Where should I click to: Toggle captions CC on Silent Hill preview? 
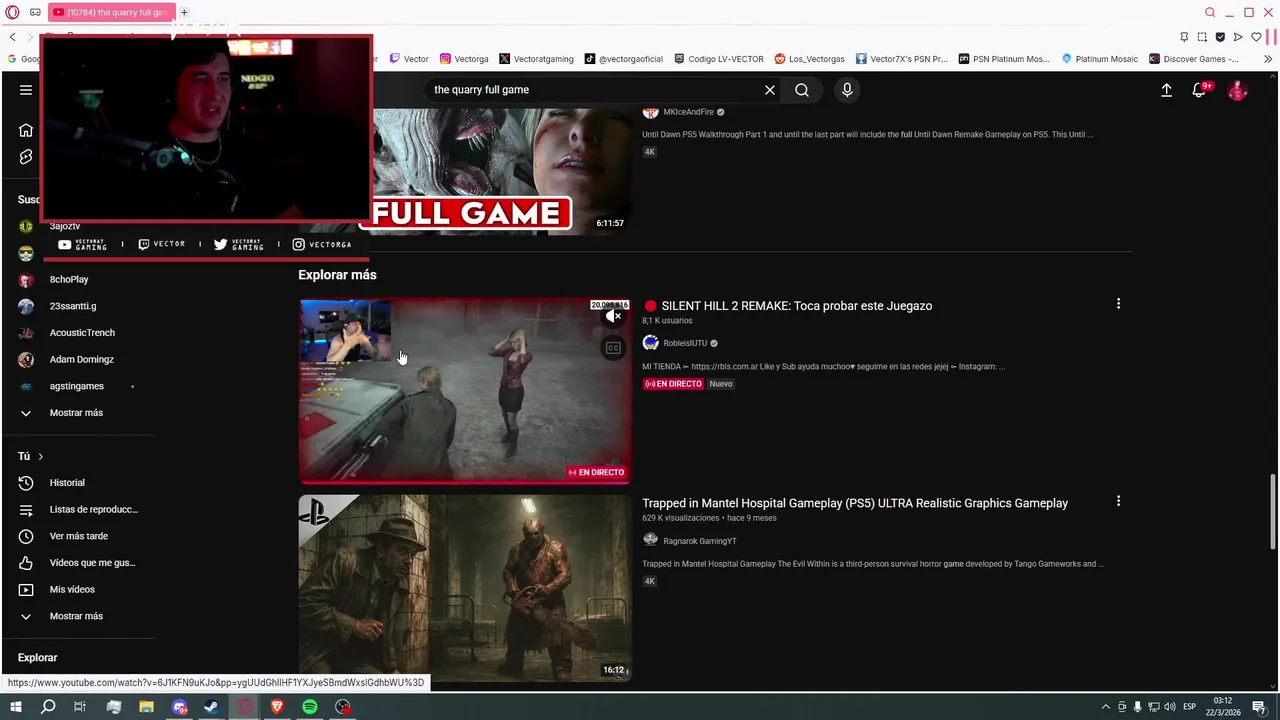tap(613, 348)
